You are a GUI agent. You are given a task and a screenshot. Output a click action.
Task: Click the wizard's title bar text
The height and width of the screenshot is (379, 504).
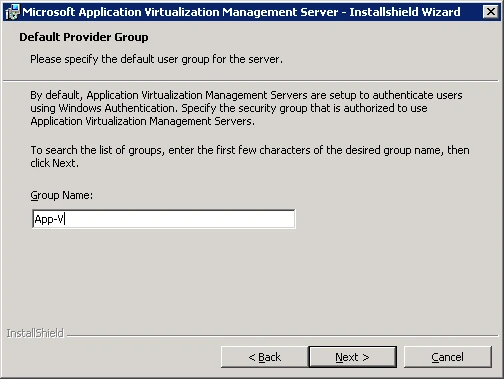pyautogui.click(x=241, y=12)
